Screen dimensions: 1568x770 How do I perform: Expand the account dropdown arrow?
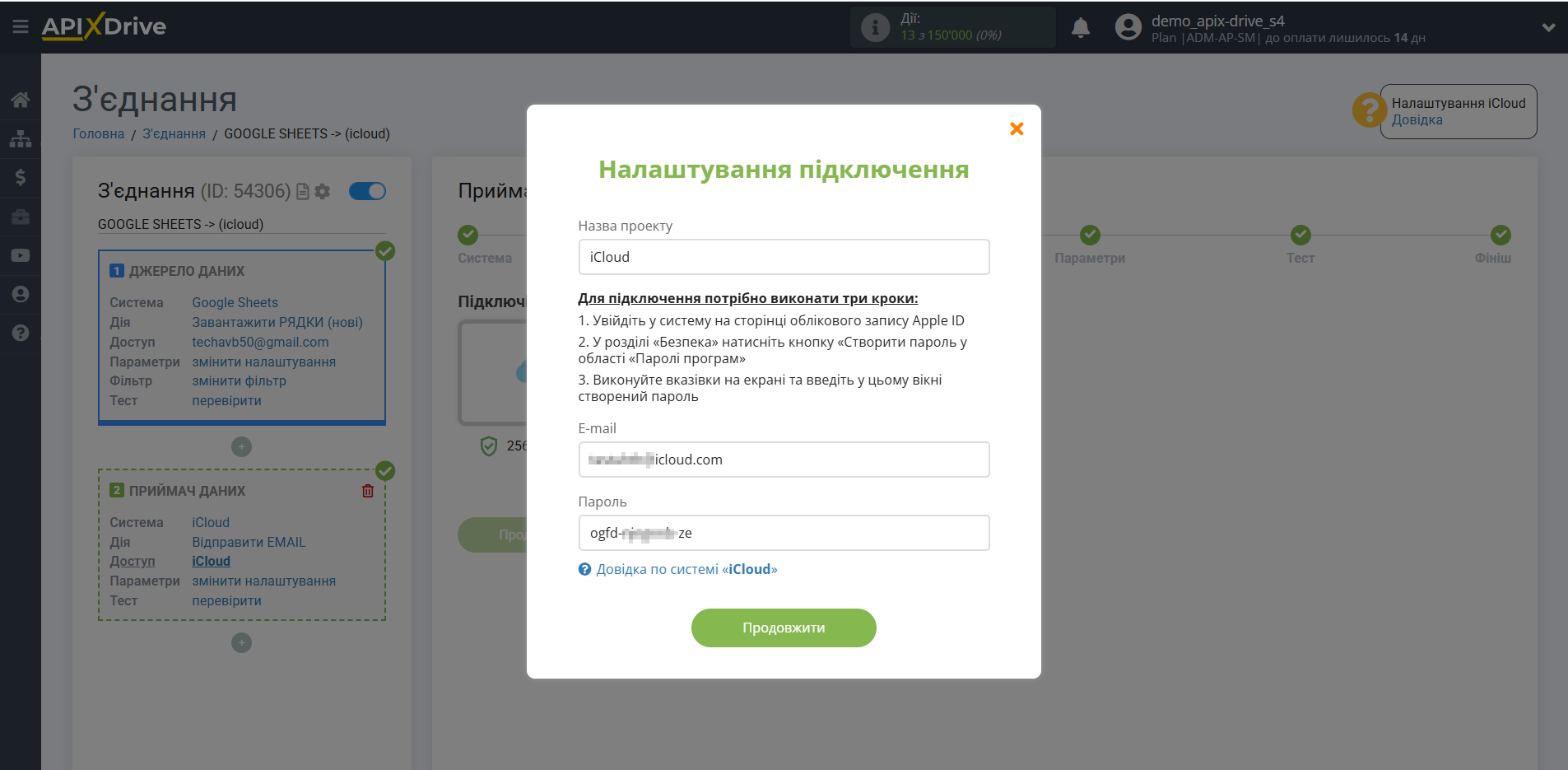[1548, 27]
